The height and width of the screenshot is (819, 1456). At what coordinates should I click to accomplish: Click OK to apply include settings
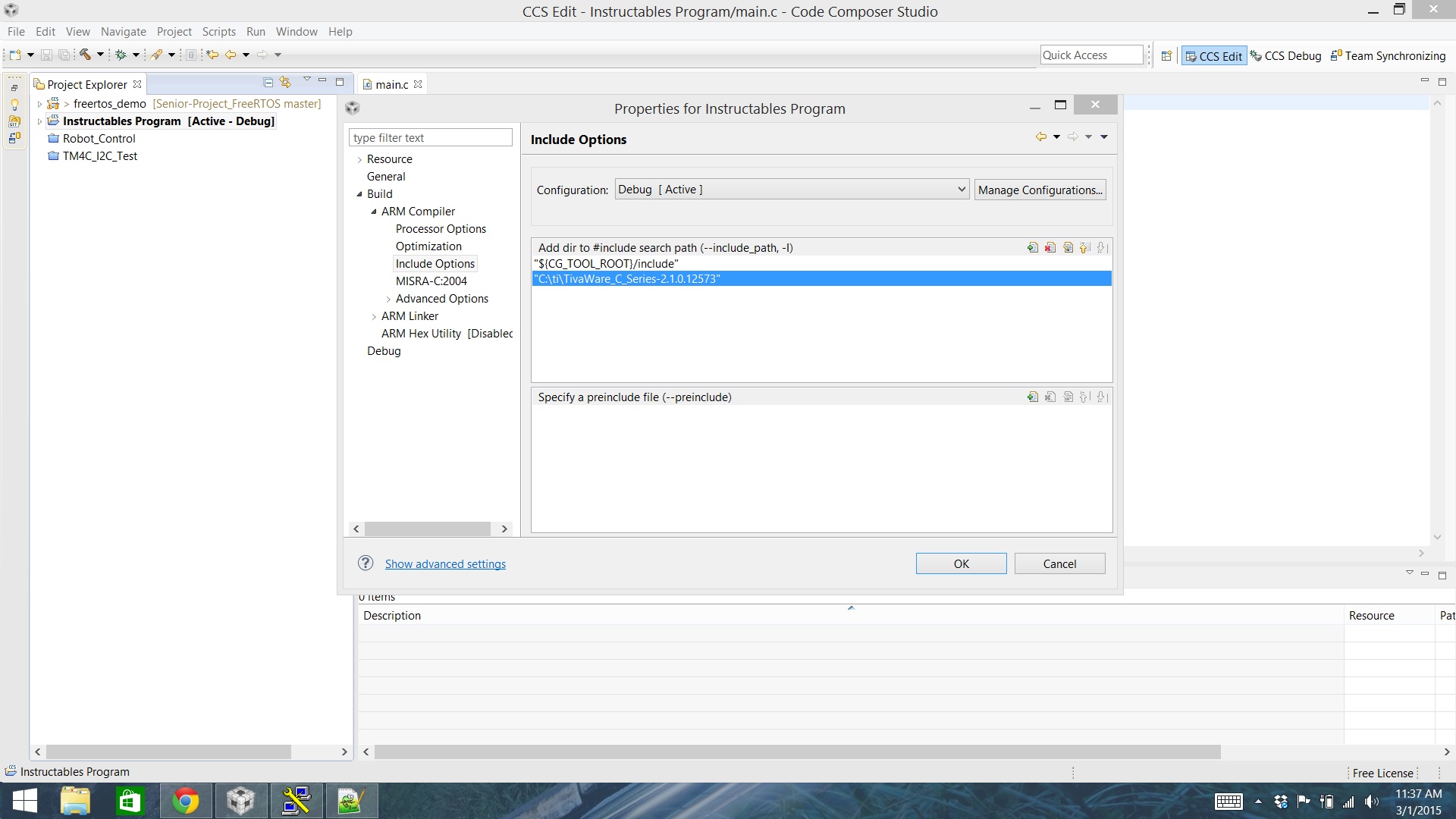coord(960,563)
